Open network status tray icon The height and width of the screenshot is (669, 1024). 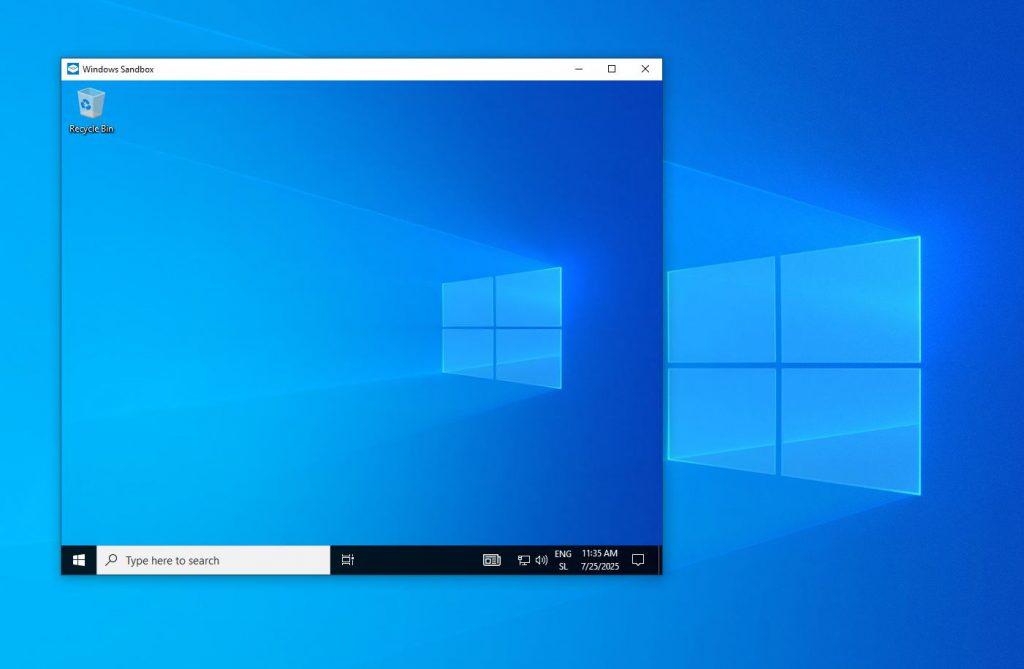tap(523, 560)
